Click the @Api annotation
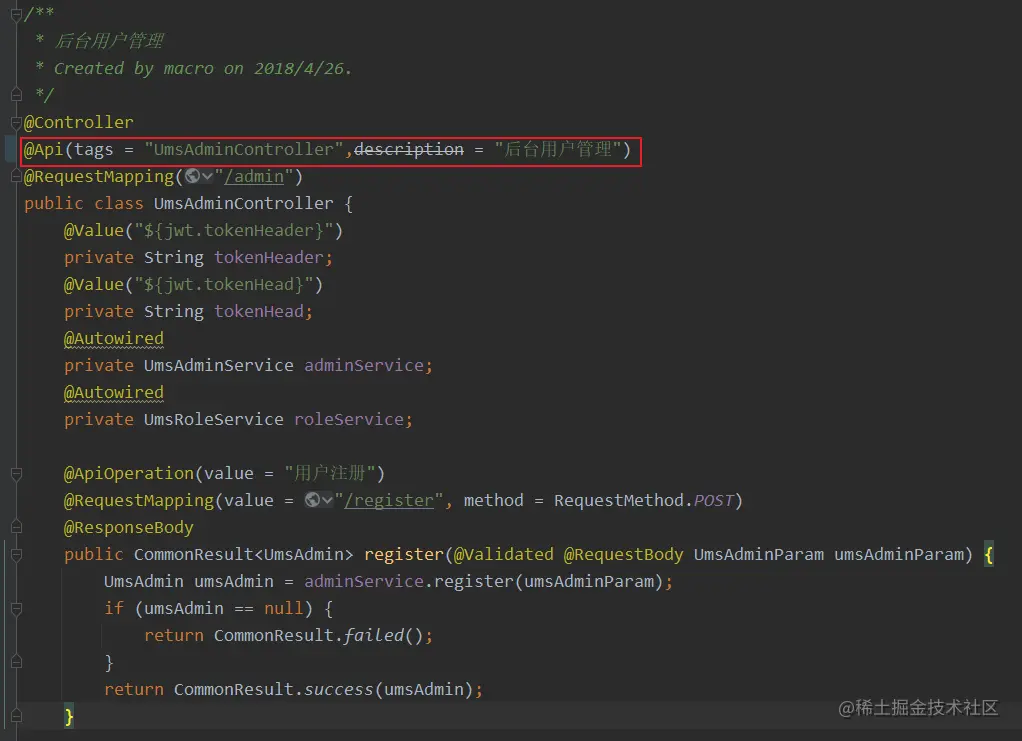The height and width of the screenshot is (741, 1022). coord(44,149)
